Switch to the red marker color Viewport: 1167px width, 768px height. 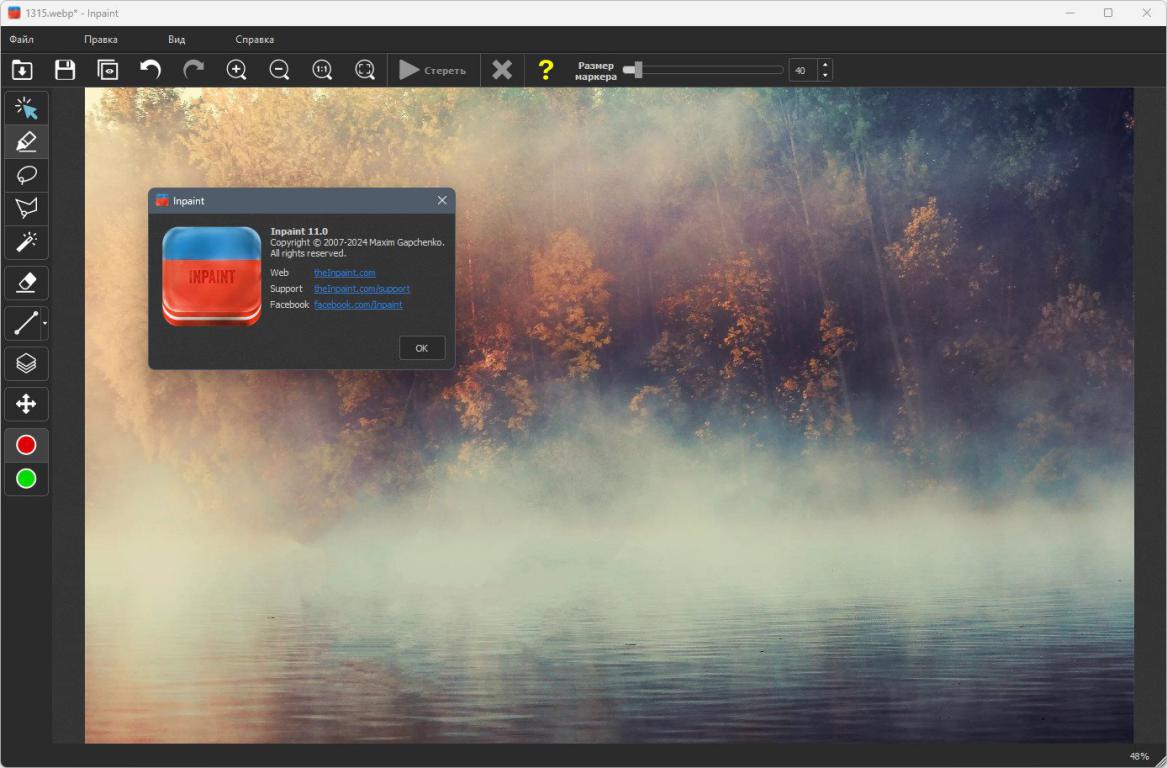[x=27, y=445]
